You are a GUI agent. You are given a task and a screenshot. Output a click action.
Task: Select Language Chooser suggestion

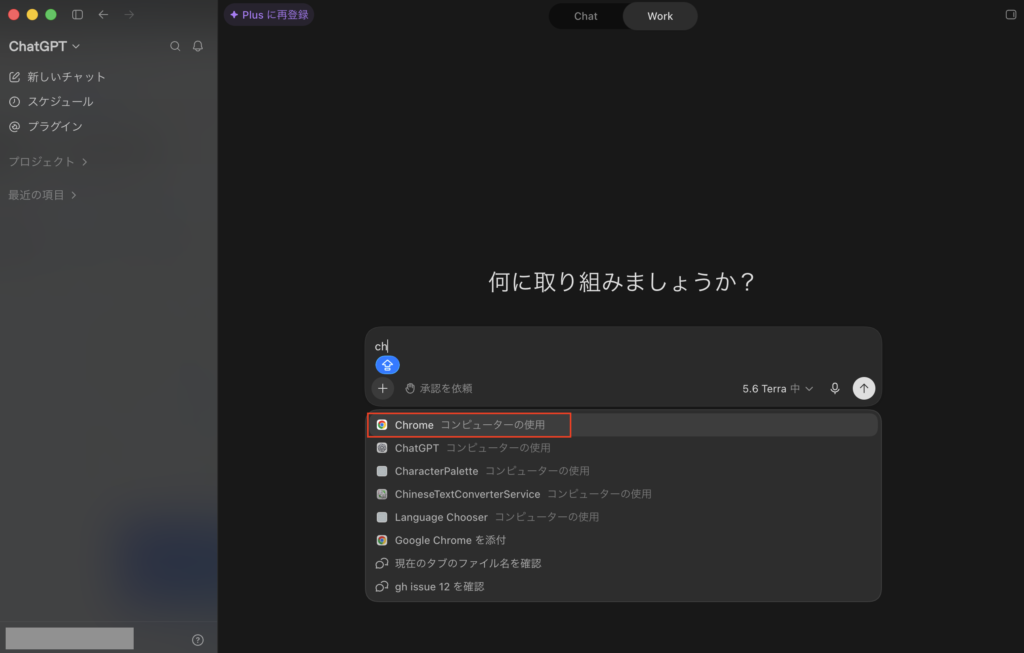pos(623,517)
